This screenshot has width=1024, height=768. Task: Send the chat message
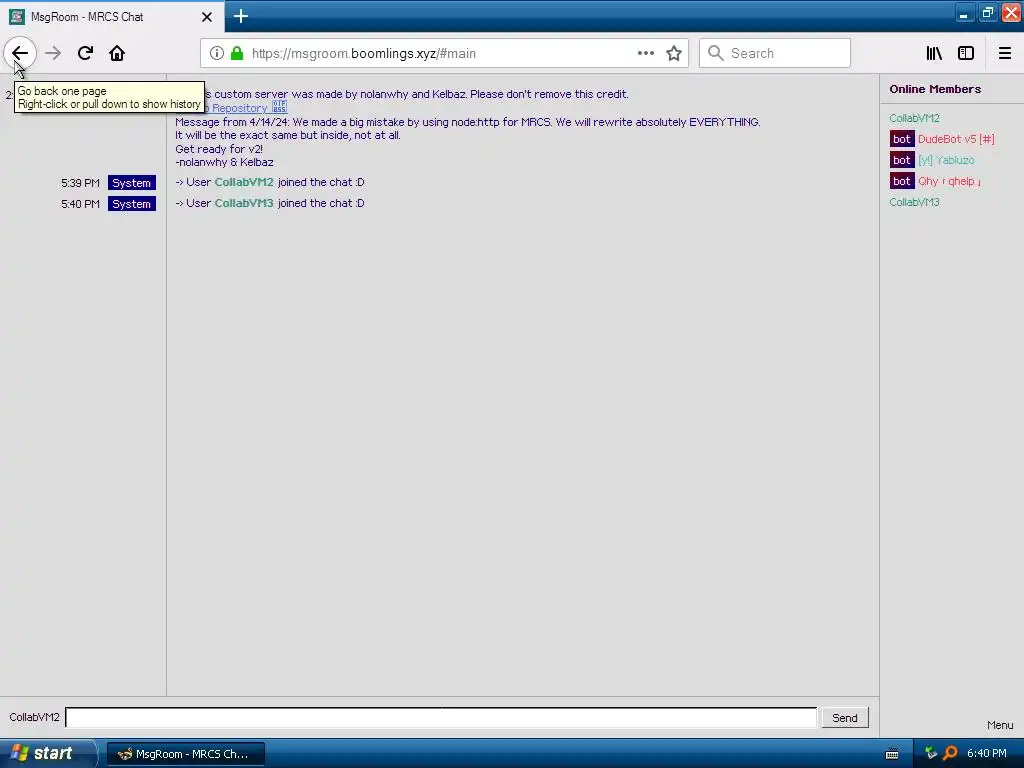coord(844,718)
